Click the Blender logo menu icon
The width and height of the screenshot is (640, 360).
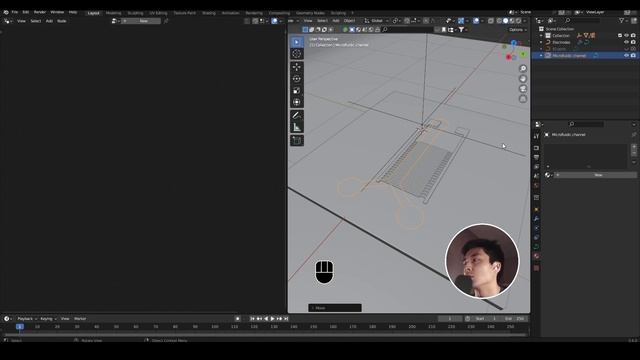[x=6, y=12]
